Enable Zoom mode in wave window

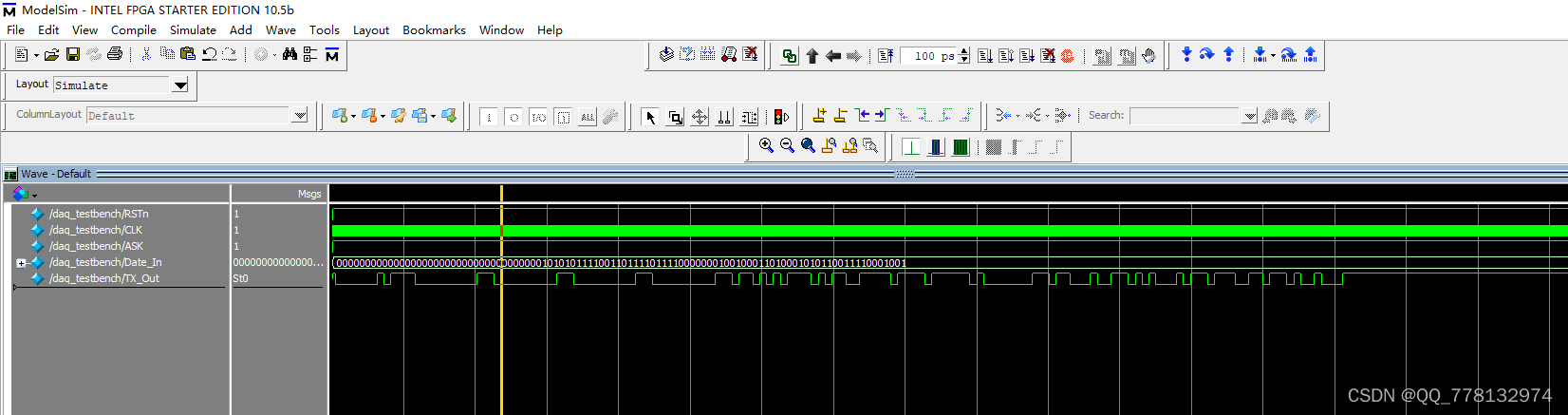coord(676,117)
